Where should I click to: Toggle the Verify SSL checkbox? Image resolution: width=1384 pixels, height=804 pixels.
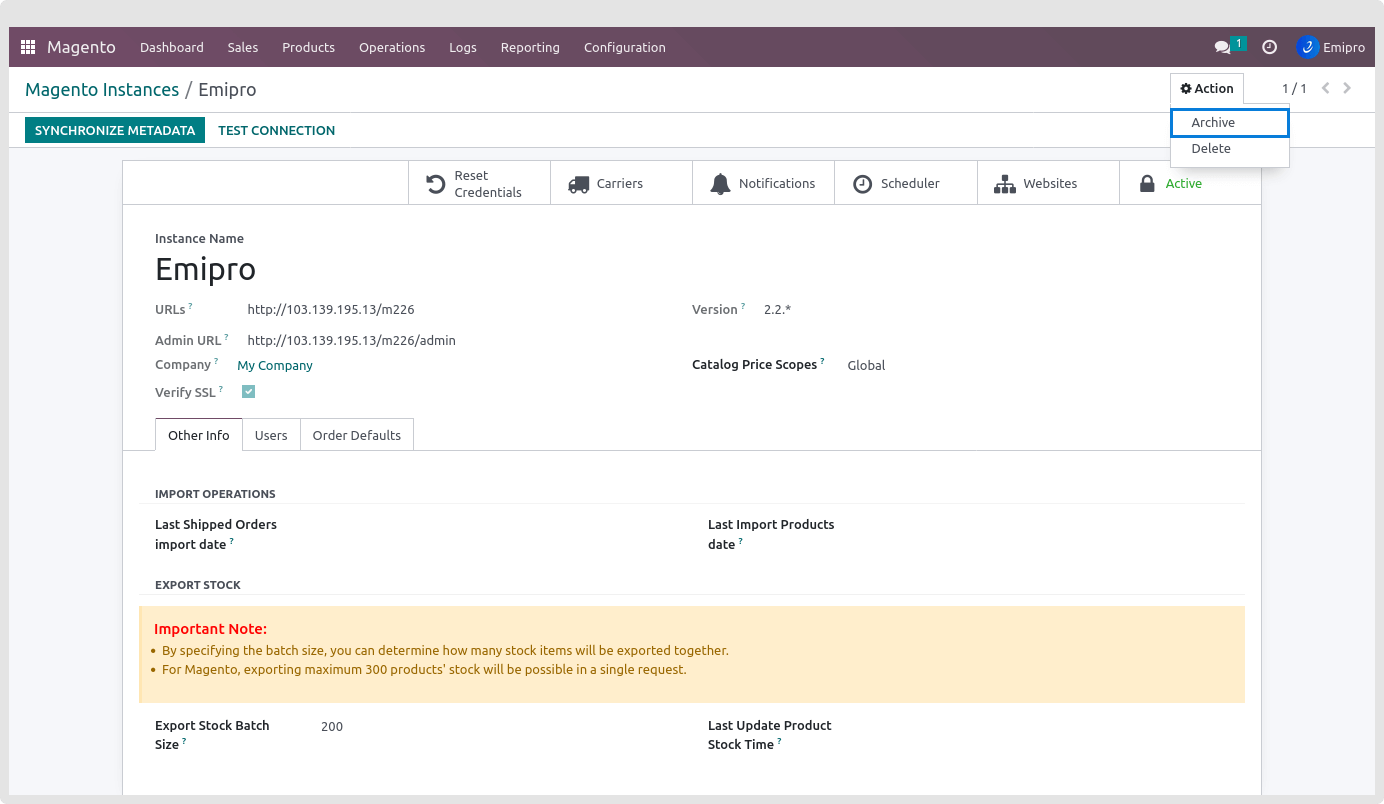pos(248,392)
